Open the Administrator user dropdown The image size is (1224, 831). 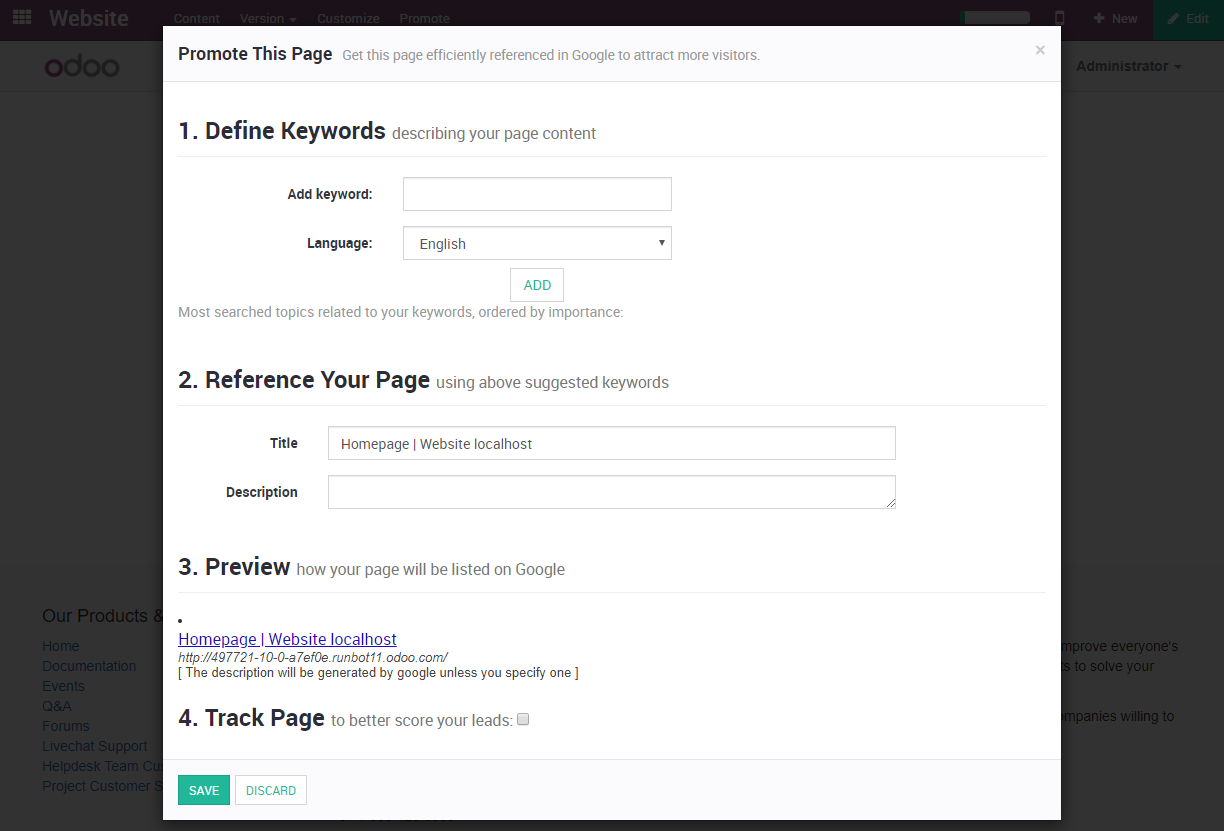point(1129,66)
